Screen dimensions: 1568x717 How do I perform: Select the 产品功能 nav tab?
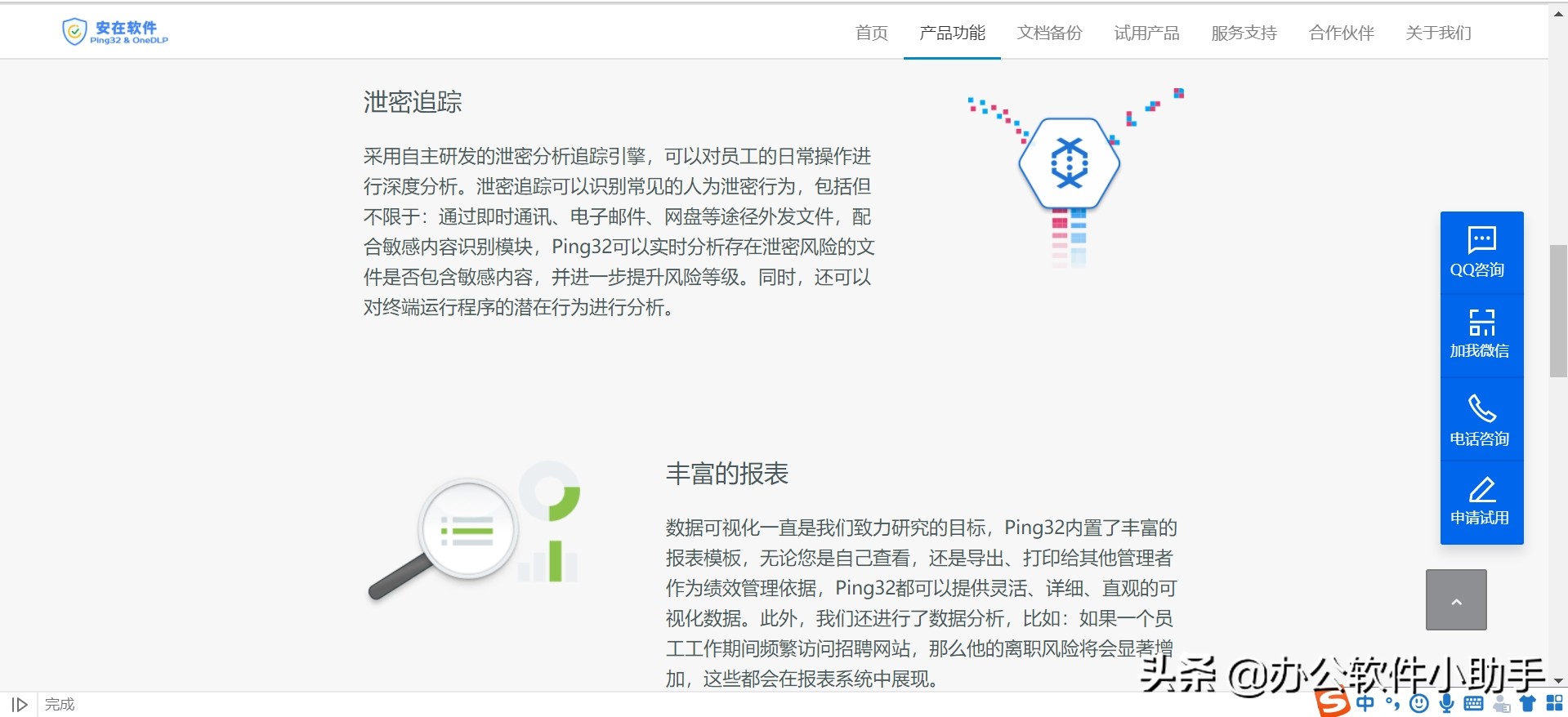tap(952, 33)
